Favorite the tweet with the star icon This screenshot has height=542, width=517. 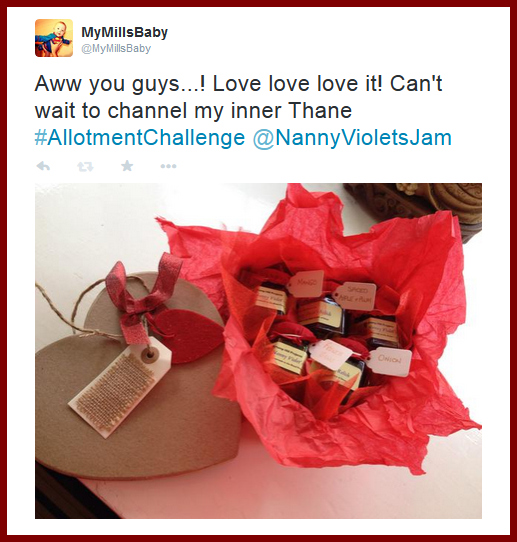point(127,166)
